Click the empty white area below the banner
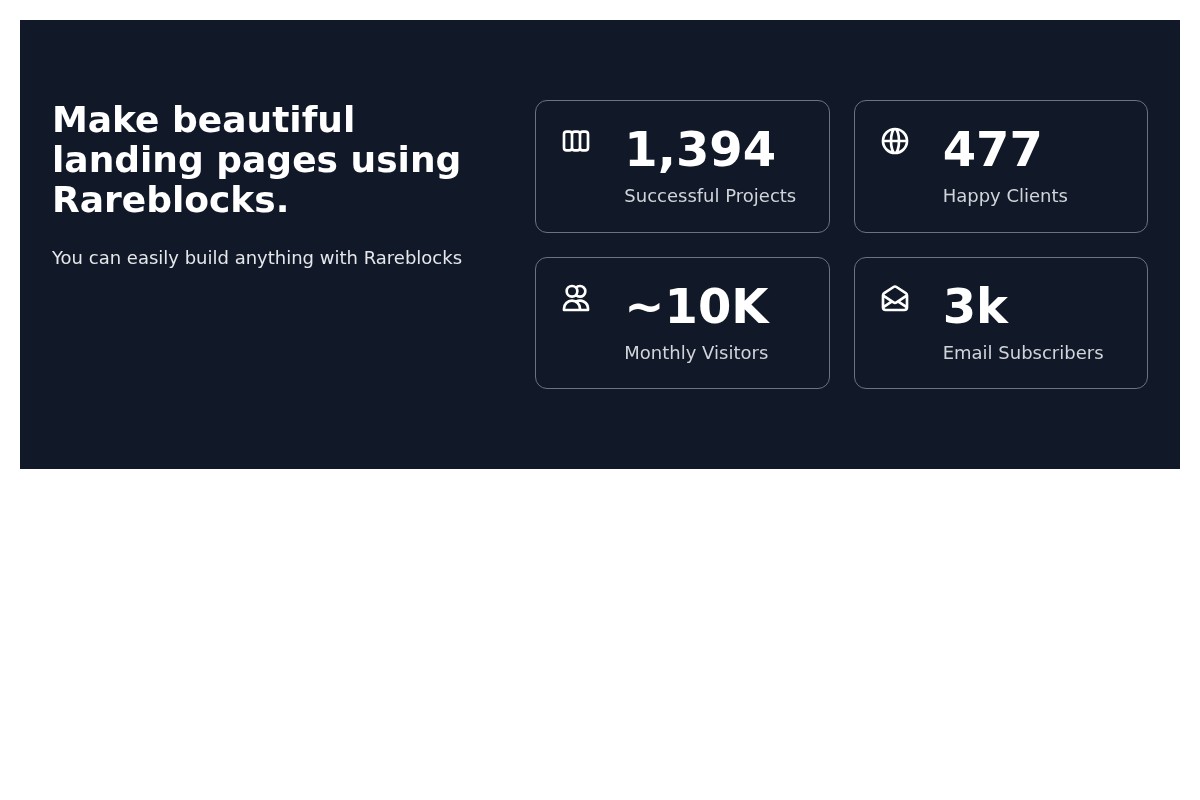This screenshot has width=1200, height=800. coord(600,640)
